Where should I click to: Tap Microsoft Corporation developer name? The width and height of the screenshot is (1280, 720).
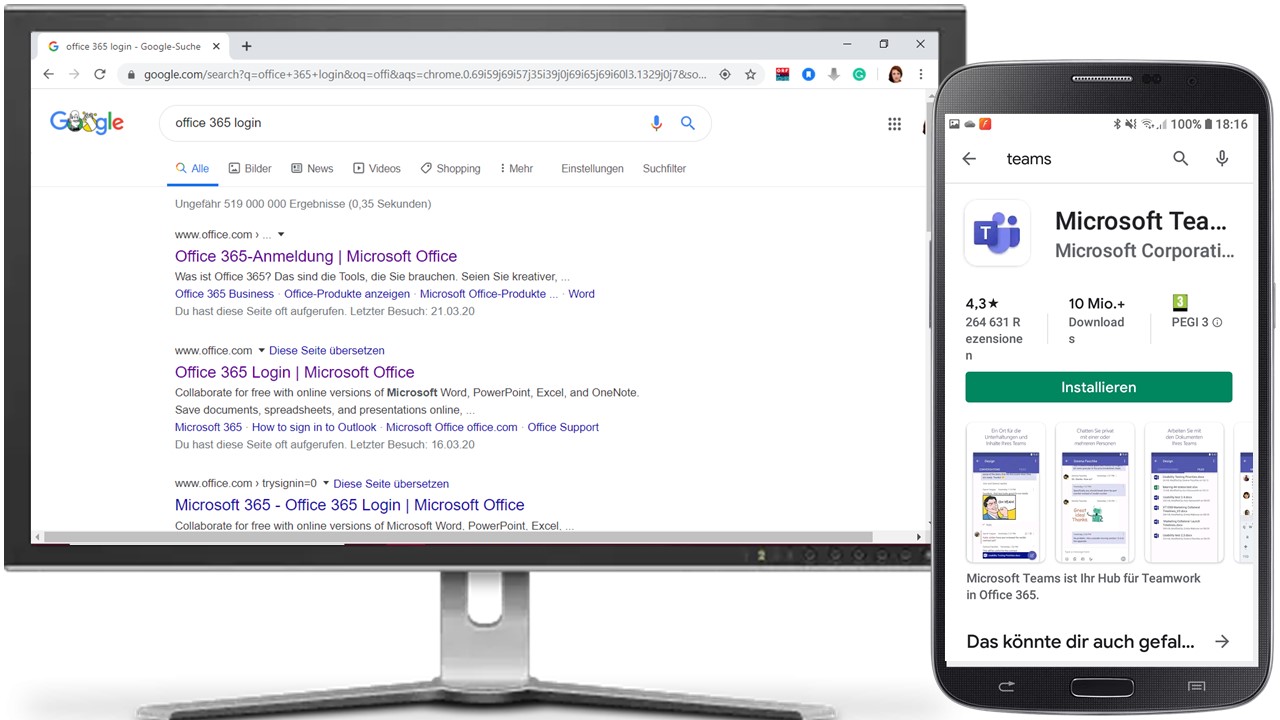coord(1145,251)
